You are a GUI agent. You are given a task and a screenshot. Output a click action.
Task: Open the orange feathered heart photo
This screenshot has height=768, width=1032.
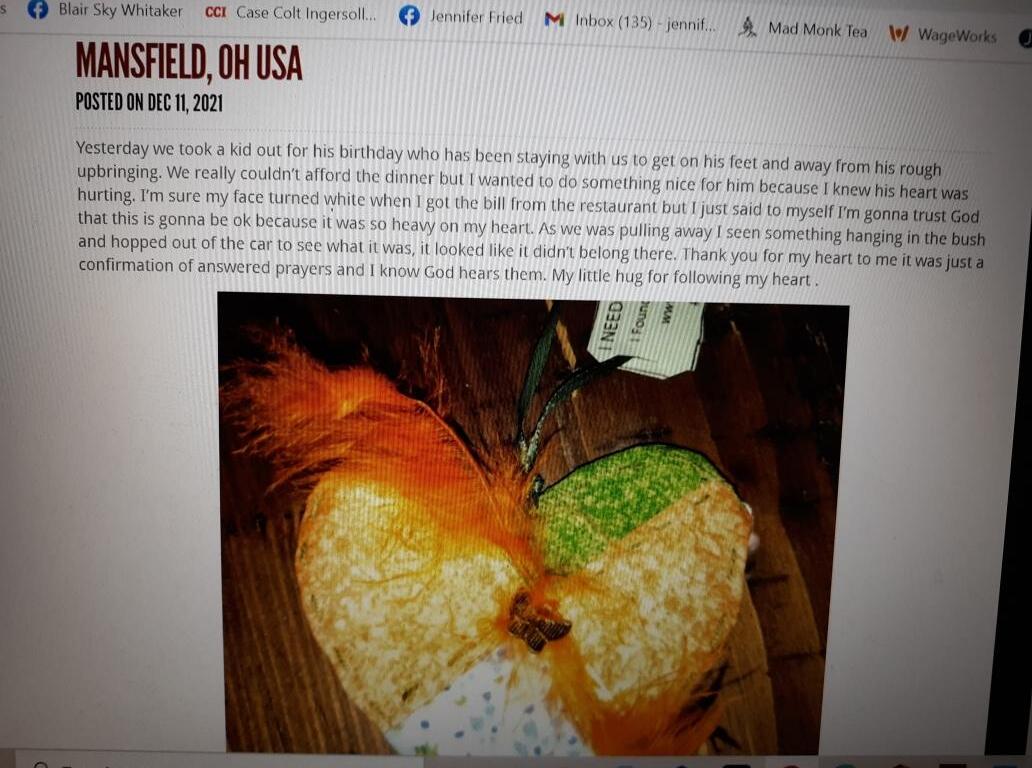(x=532, y=524)
